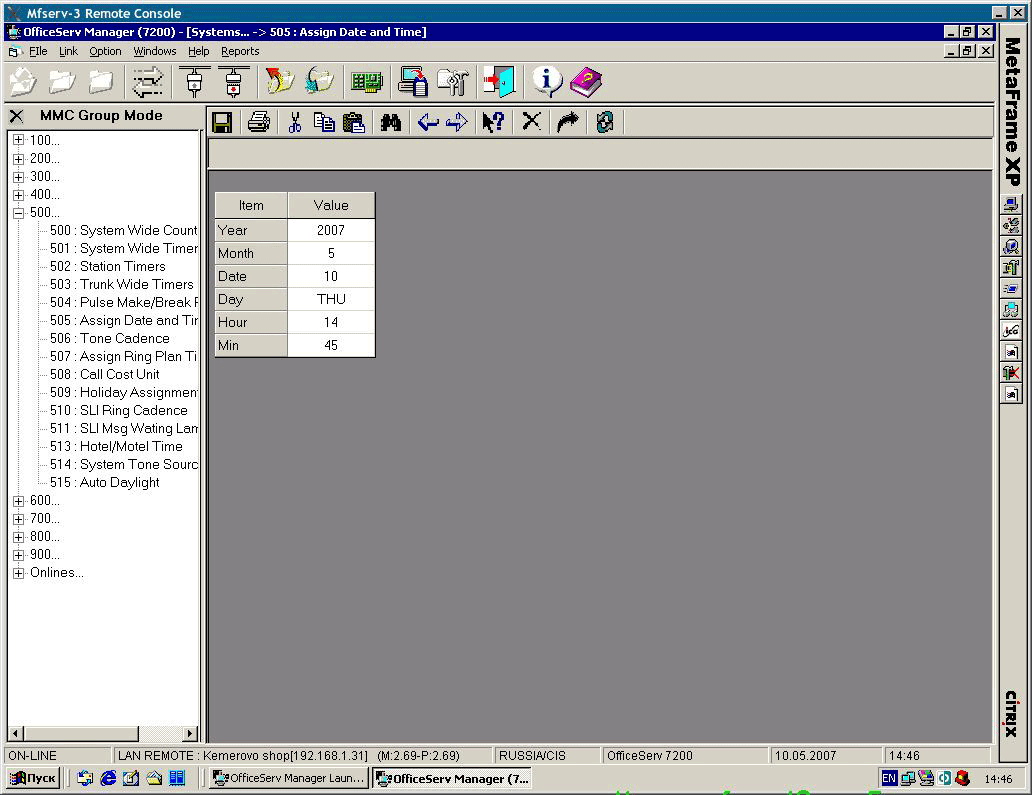
Task: Click the connector with red down arrow icon
Action: click(234, 82)
